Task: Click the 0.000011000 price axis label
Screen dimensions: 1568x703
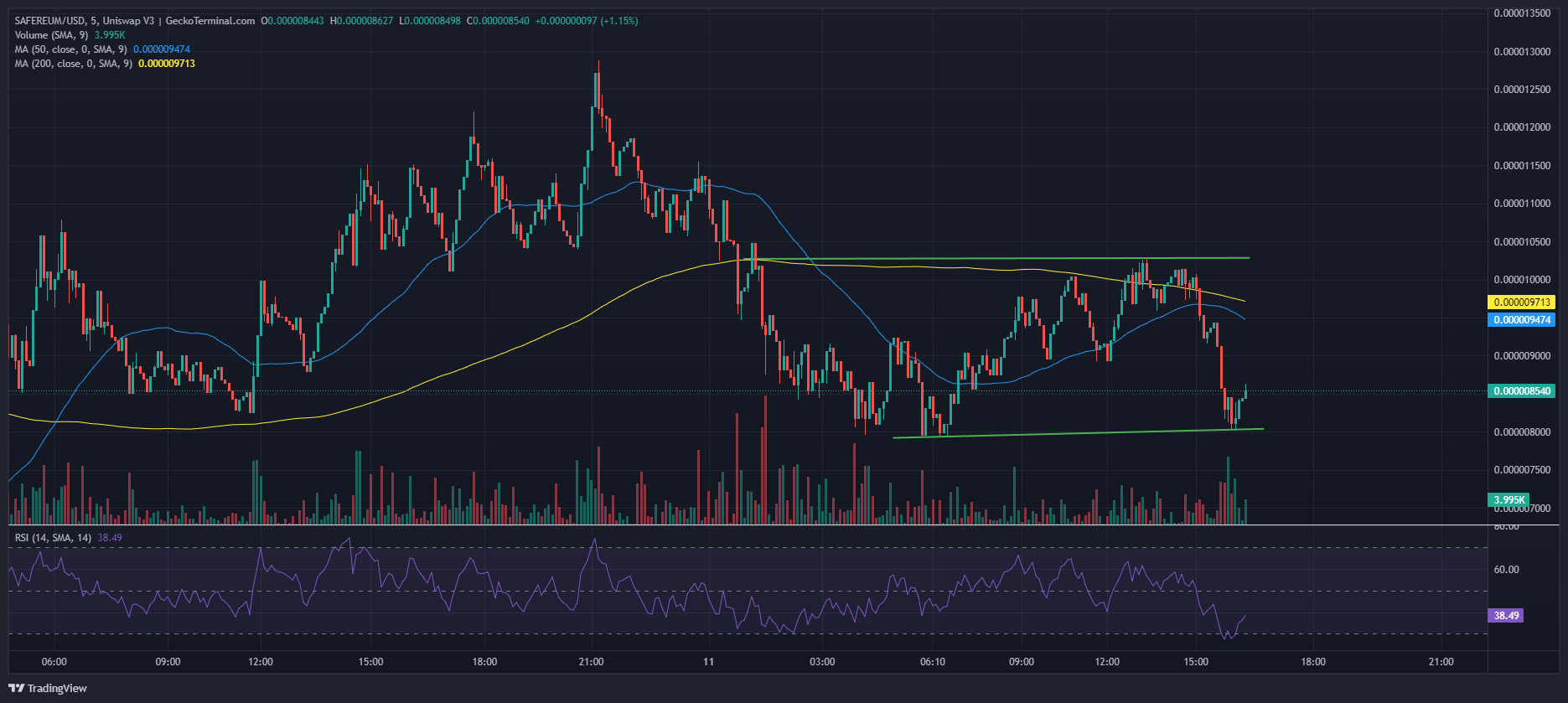Action: [1522, 204]
